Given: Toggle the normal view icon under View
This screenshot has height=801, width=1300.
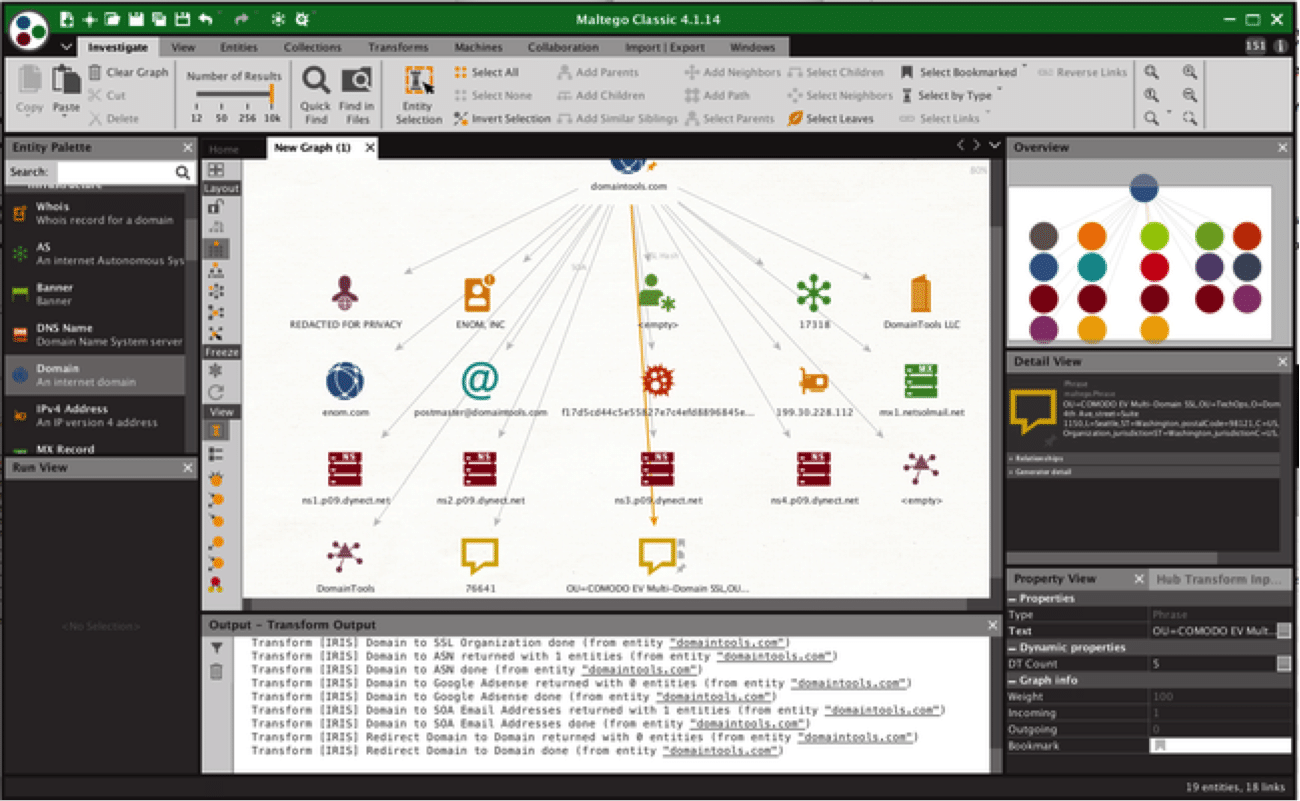Looking at the screenshot, I should 215,431.
